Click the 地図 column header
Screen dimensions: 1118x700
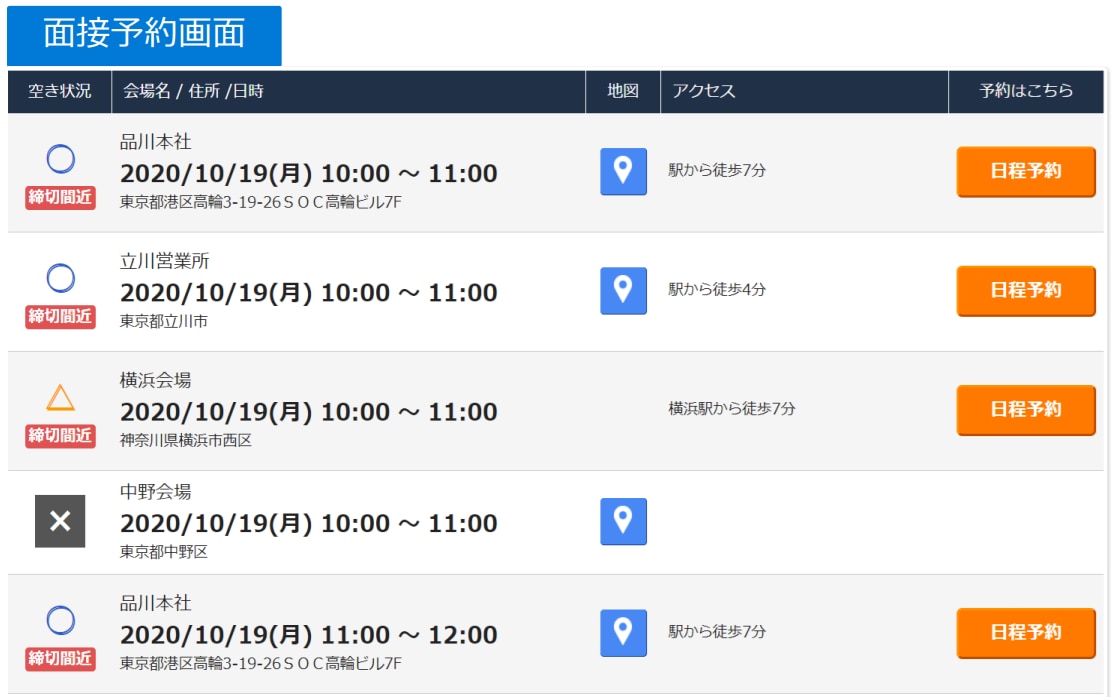(x=623, y=91)
